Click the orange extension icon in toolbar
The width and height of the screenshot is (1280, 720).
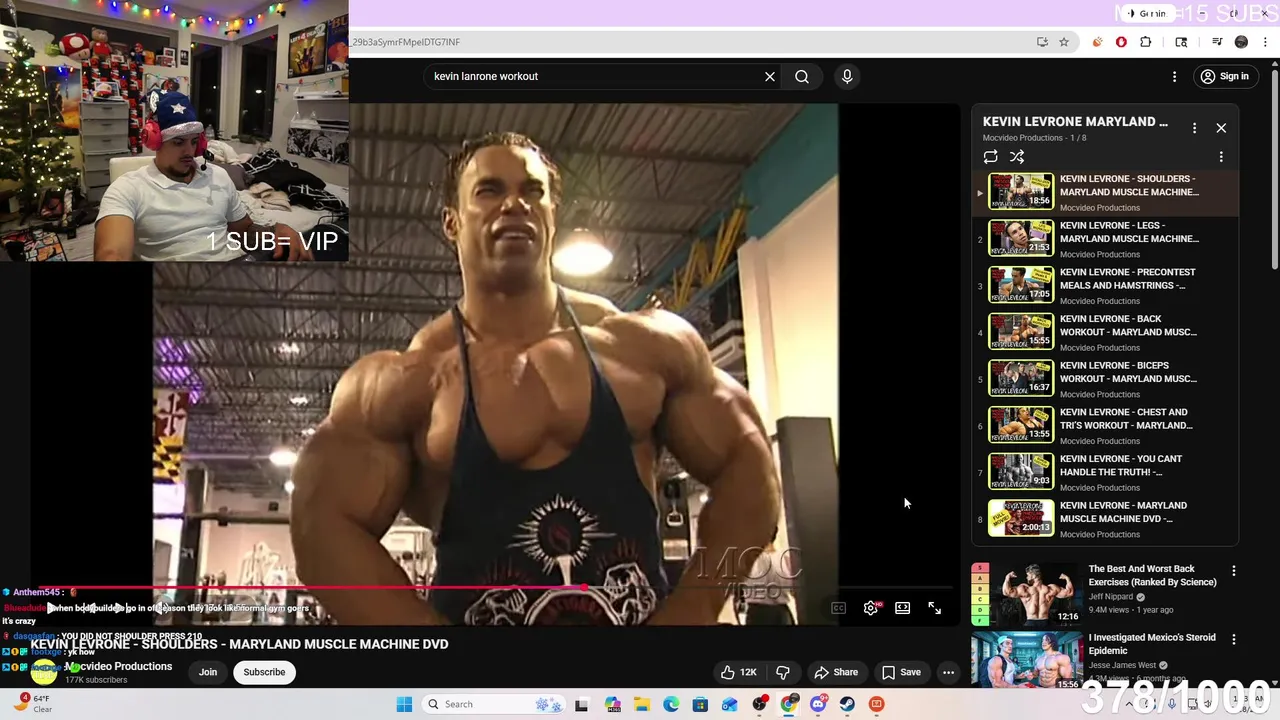(1097, 42)
